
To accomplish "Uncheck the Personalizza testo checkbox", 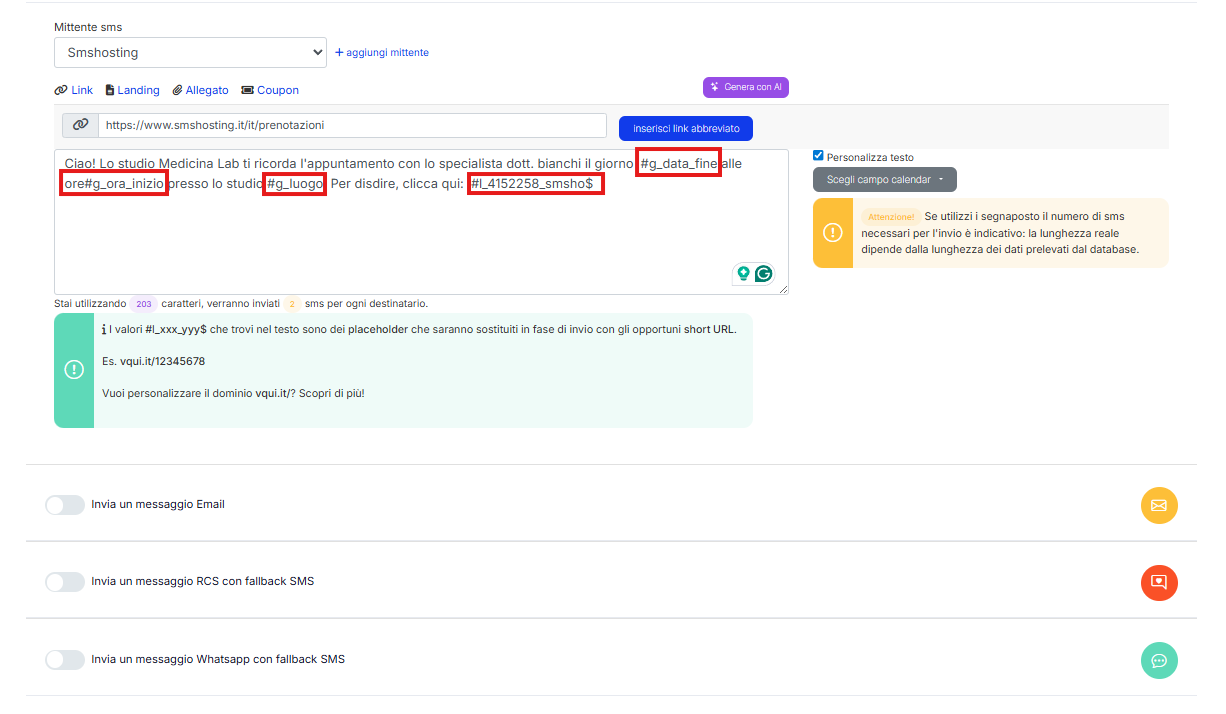I will 818,156.
